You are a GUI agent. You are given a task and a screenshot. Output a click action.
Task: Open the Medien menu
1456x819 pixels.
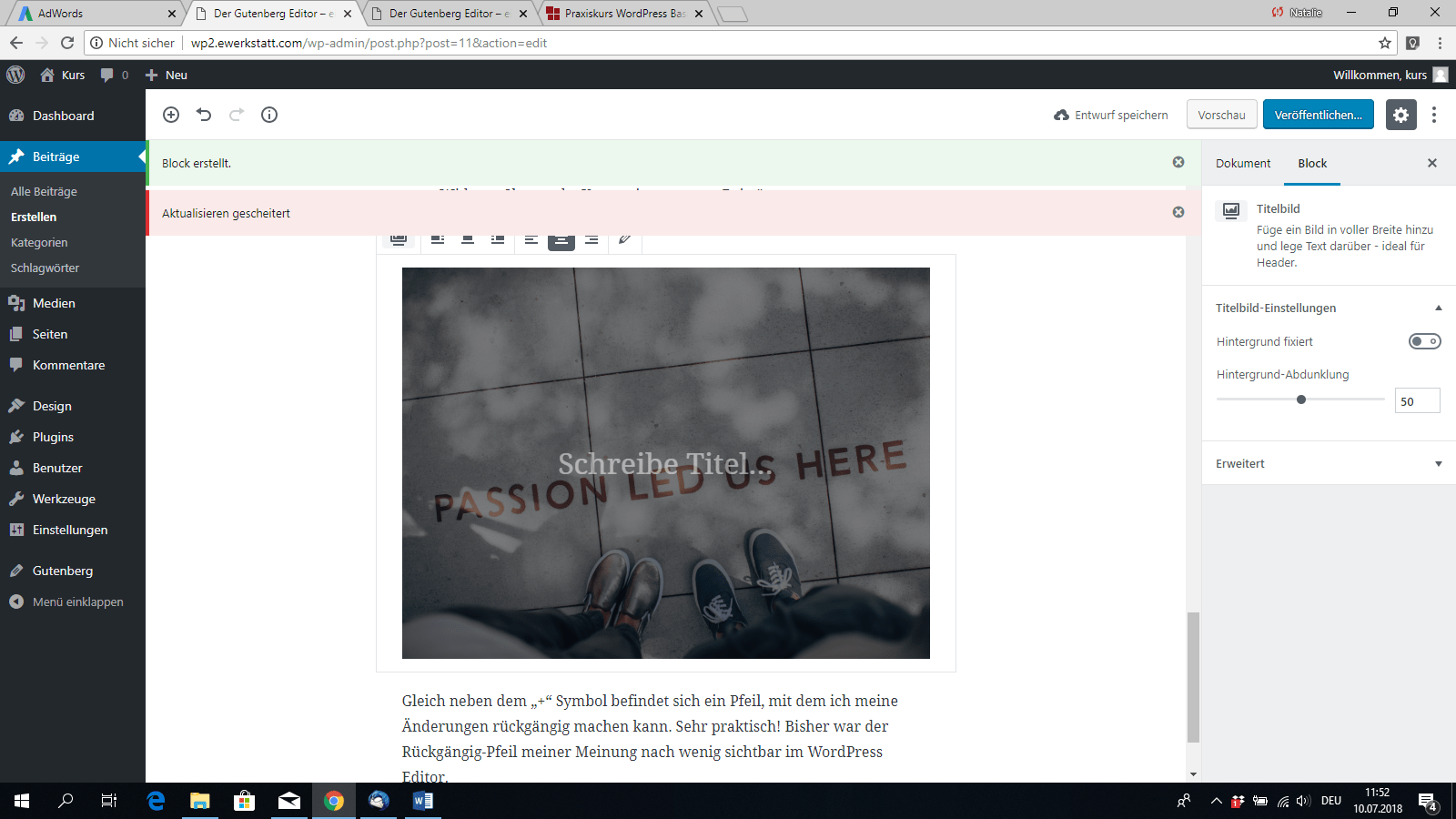(x=73, y=303)
